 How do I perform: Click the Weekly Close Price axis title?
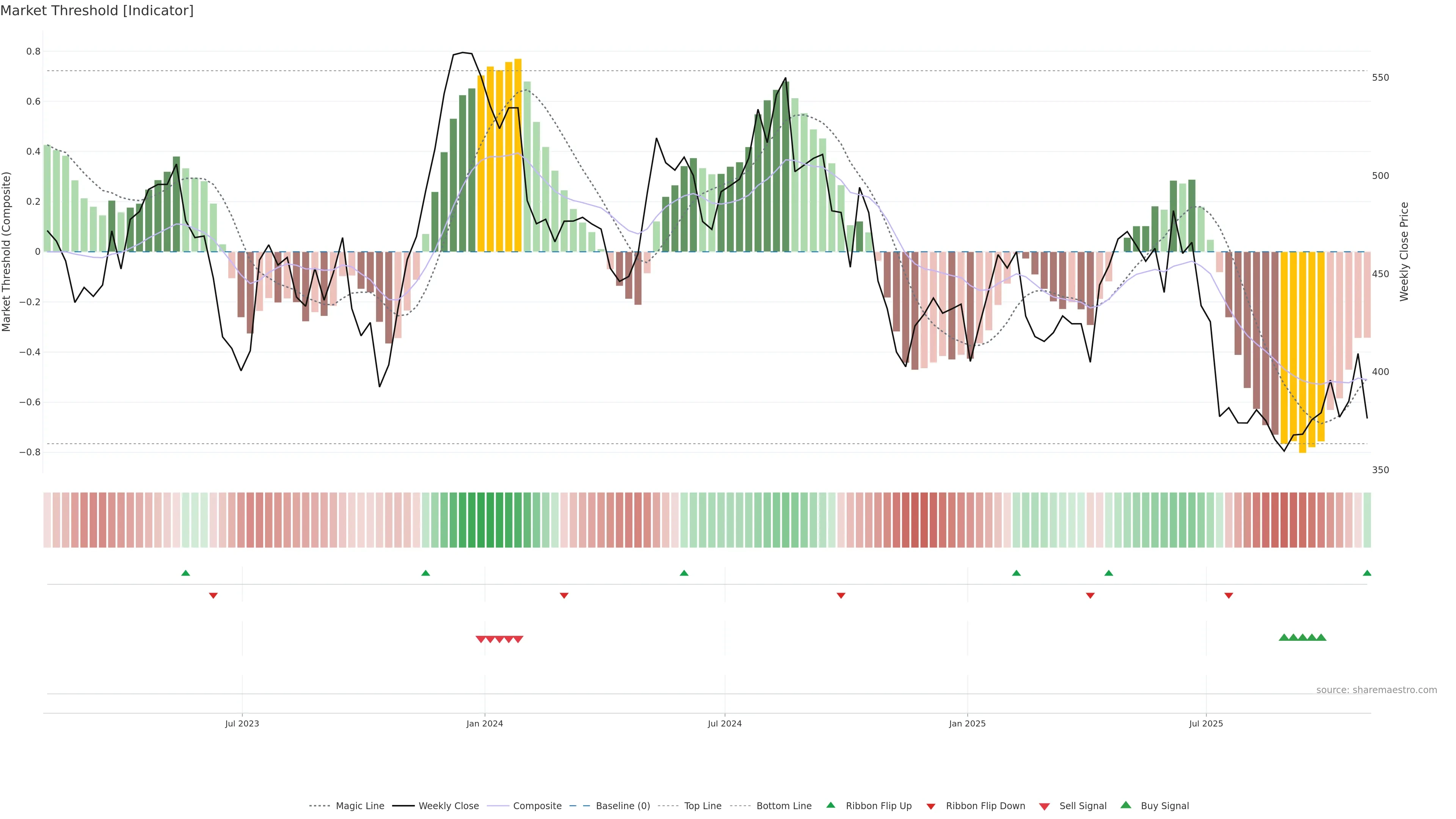coord(1404,251)
